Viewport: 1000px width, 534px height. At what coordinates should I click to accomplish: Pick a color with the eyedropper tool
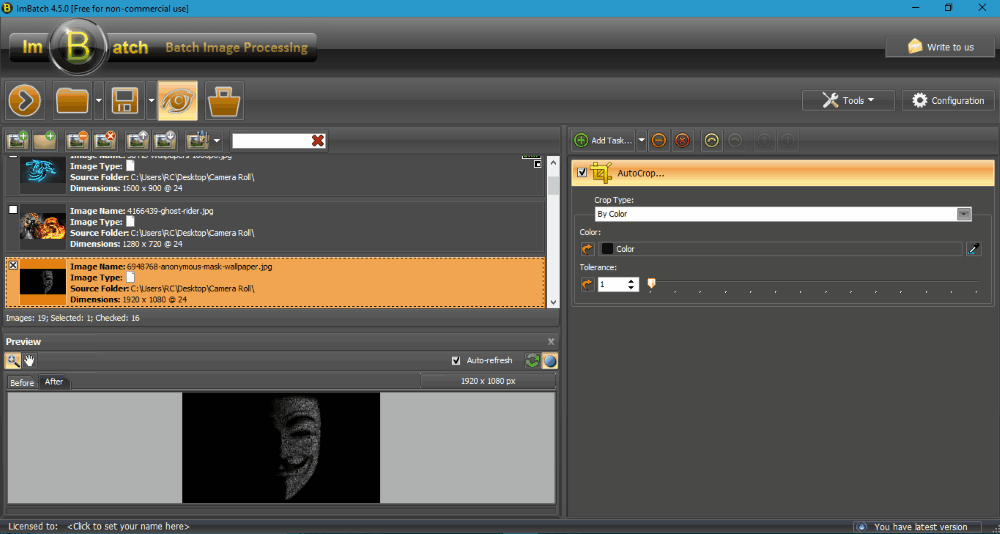coord(973,249)
